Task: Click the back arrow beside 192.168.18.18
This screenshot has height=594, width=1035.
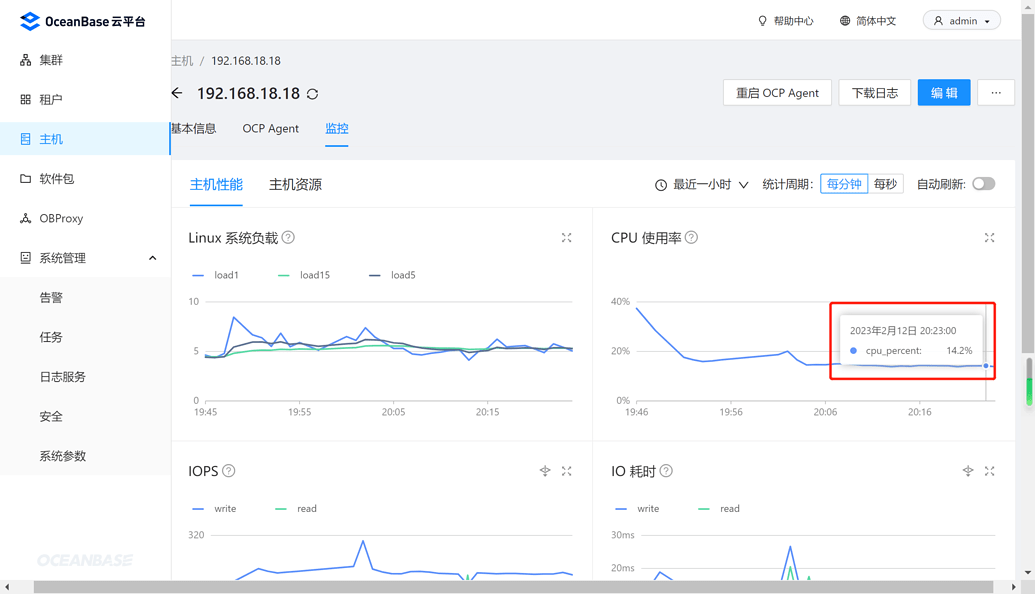Action: click(x=176, y=93)
